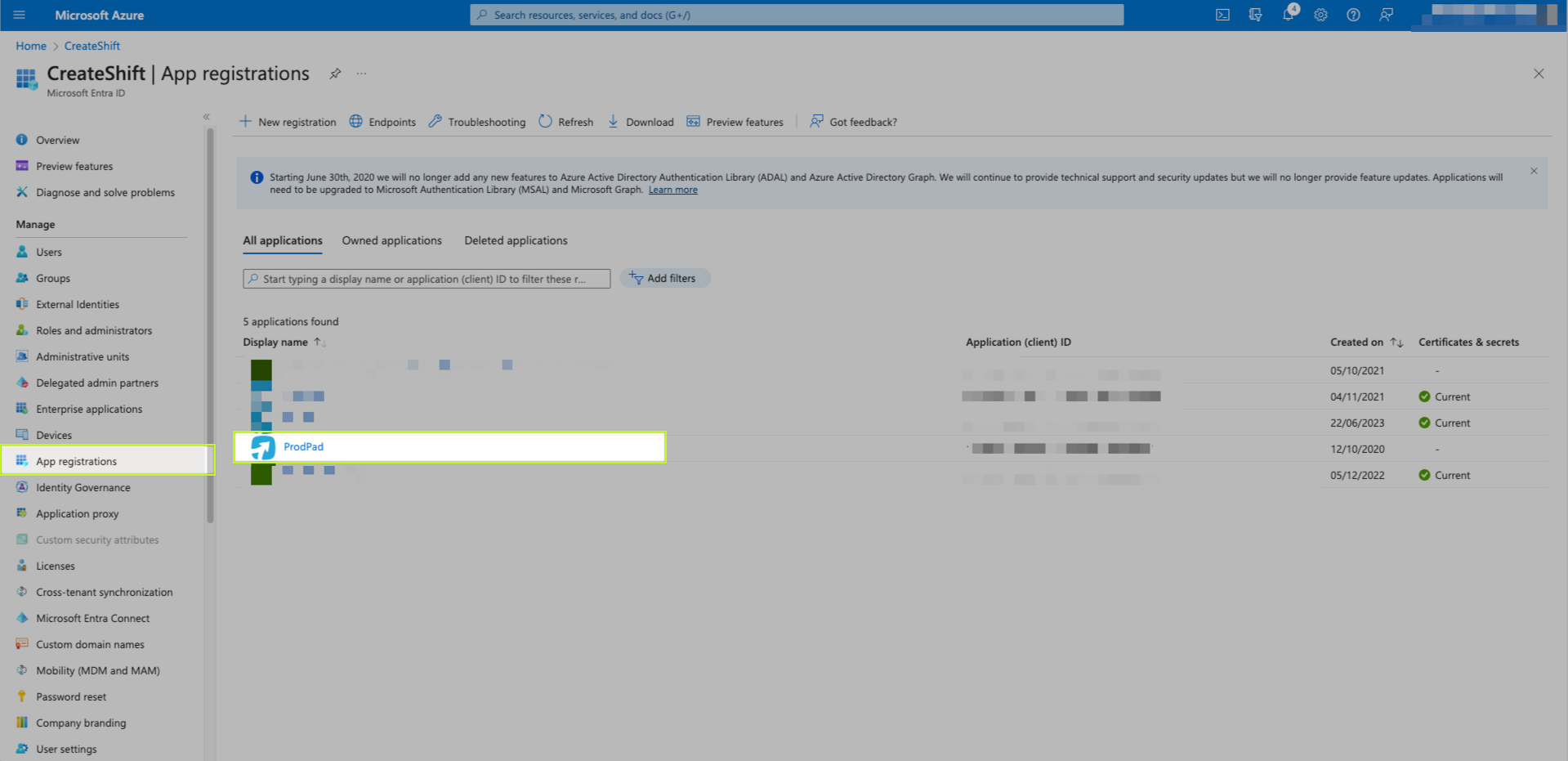
Task: Open Cross-tenant synchronization
Action: (x=104, y=592)
